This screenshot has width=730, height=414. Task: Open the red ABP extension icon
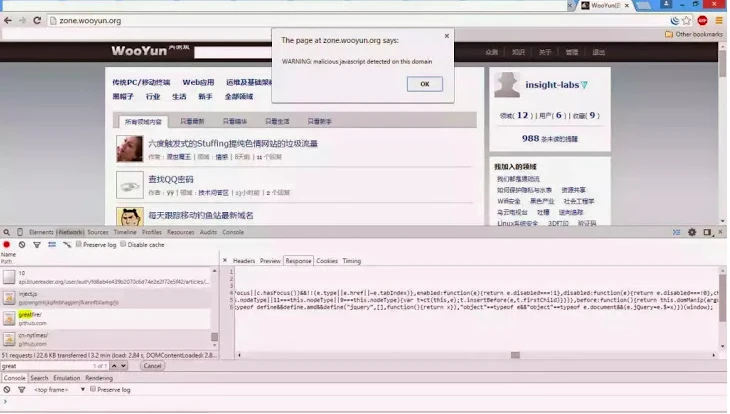(x=703, y=20)
